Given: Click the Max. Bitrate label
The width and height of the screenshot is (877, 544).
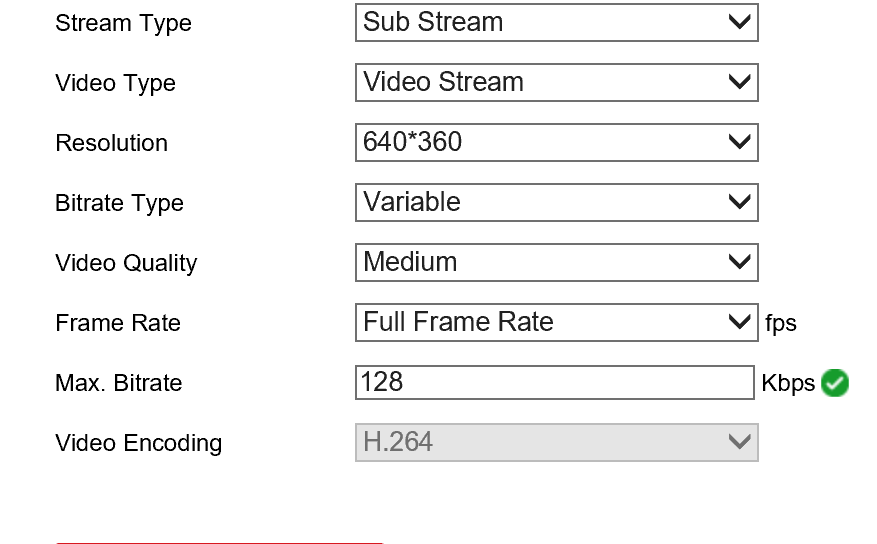Looking at the screenshot, I should (119, 383).
